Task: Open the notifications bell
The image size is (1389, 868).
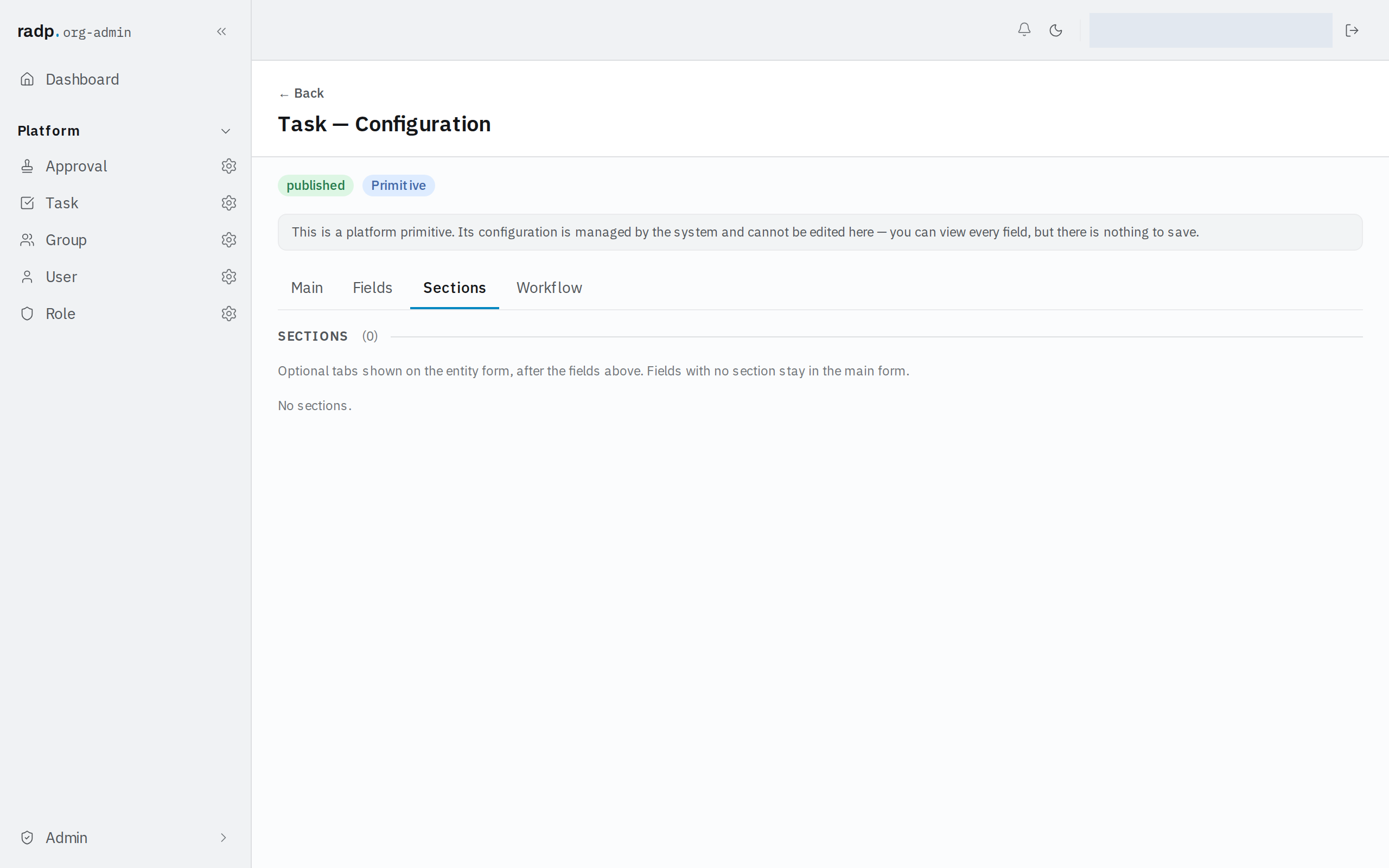Action: [x=1024, y=30]
